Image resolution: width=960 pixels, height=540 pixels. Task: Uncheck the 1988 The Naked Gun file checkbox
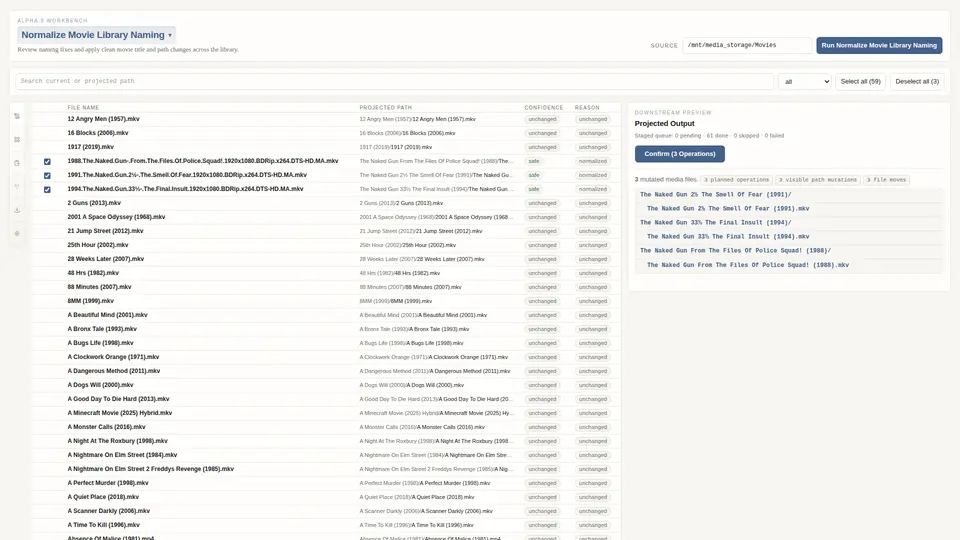(47, 162)
